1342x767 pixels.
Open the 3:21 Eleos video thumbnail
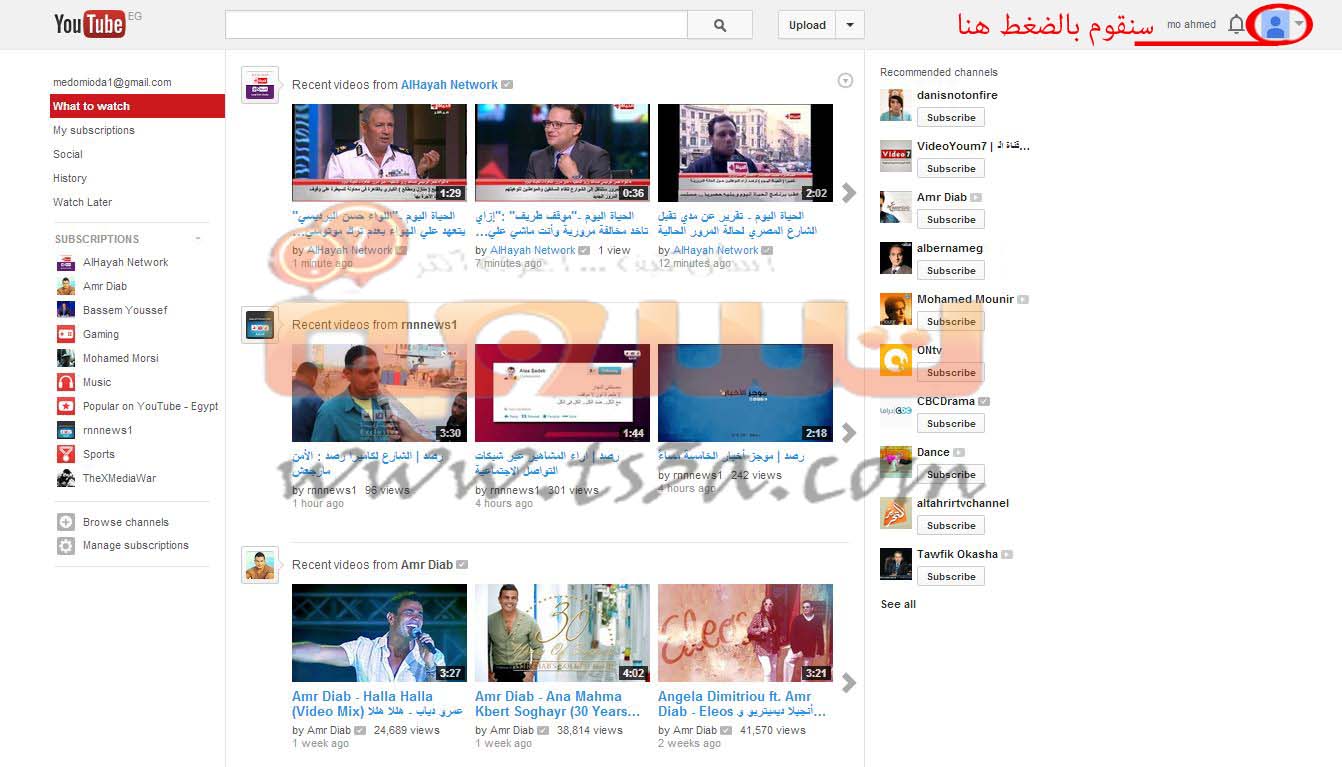coord(745,633)
